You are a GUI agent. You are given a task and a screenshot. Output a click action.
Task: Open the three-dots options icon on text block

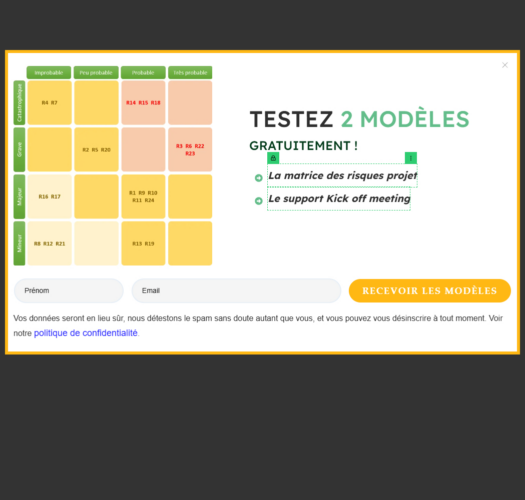[x=411, y=158]
